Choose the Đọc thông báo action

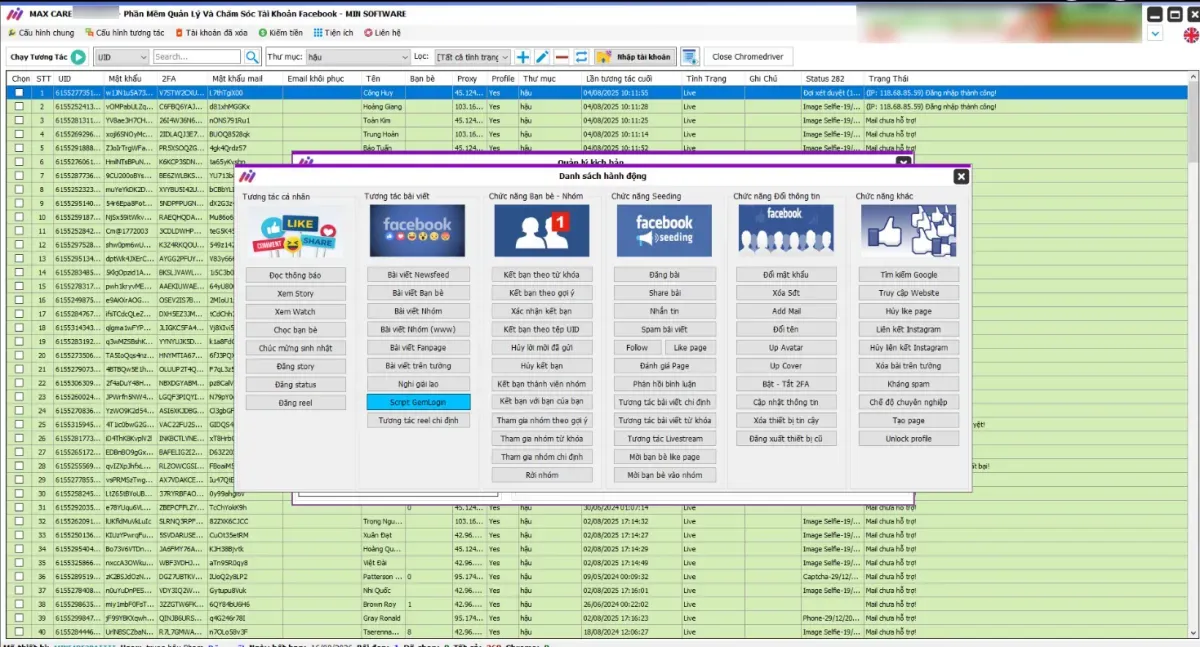coord(295,275)
